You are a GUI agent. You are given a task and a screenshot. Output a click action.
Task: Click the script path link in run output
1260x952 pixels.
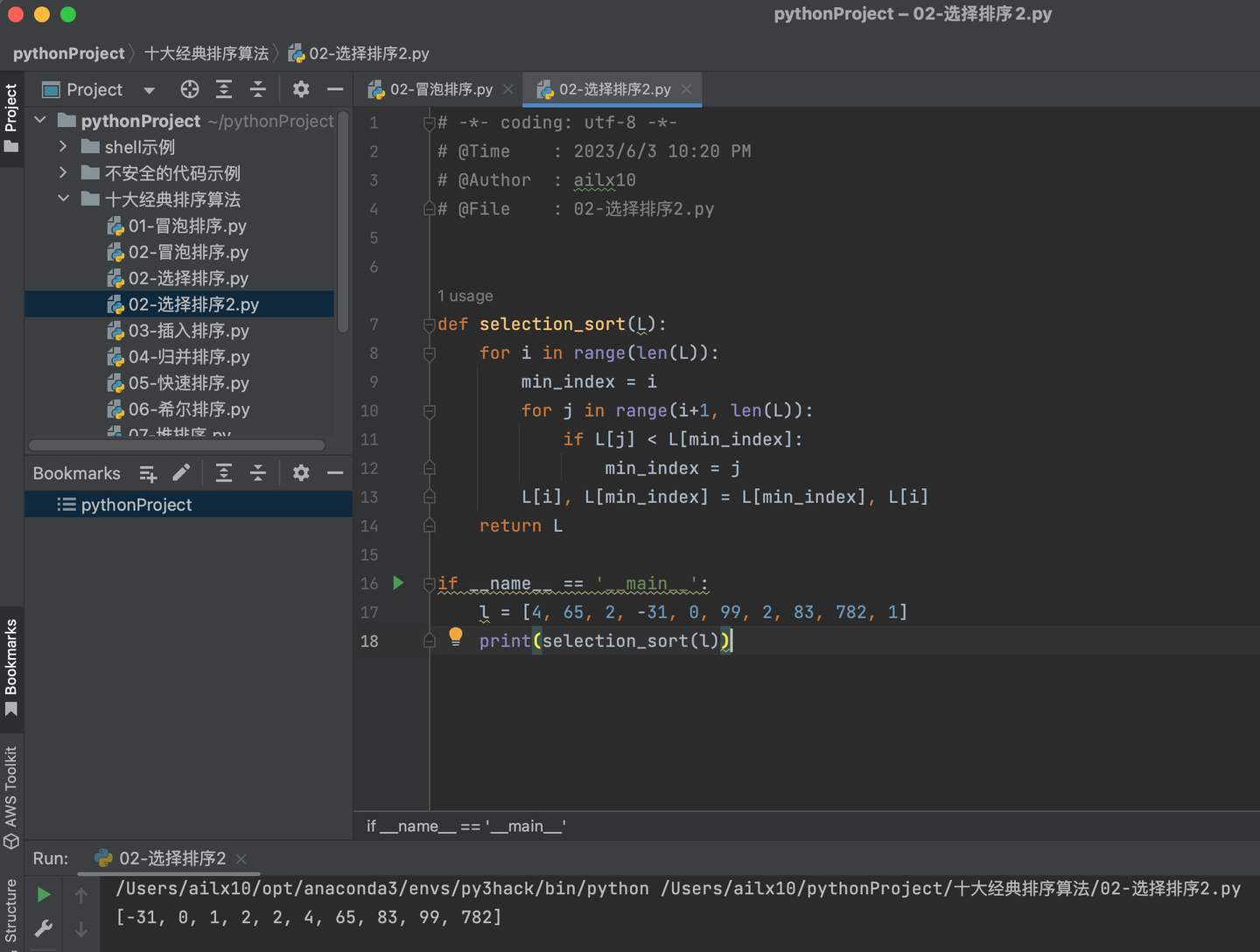pos(951,888)
